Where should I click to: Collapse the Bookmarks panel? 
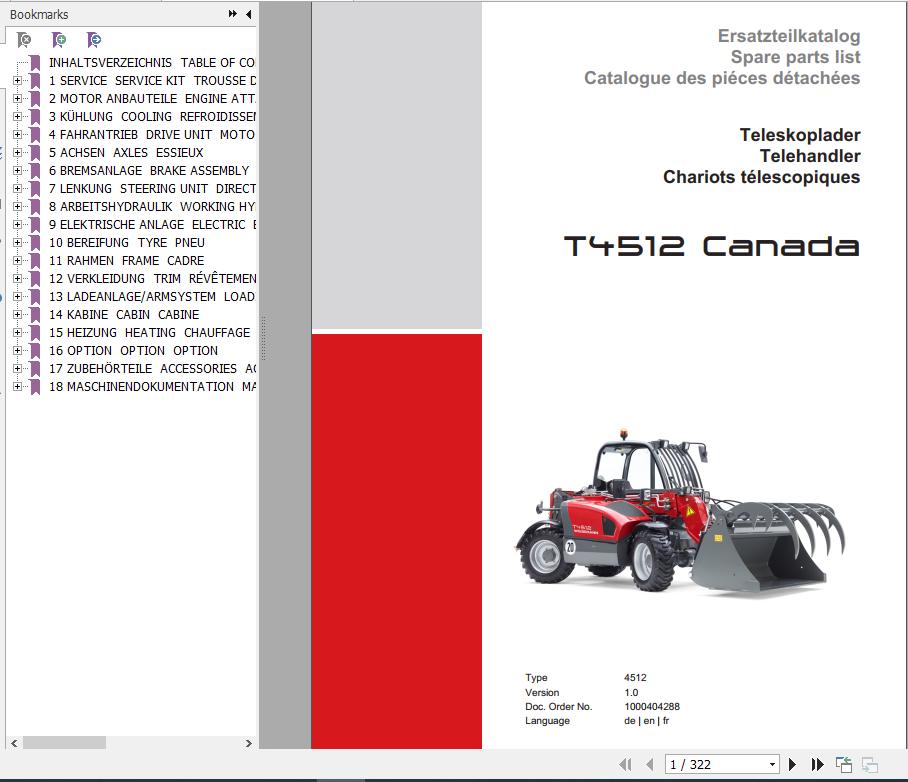click(246, 14)
